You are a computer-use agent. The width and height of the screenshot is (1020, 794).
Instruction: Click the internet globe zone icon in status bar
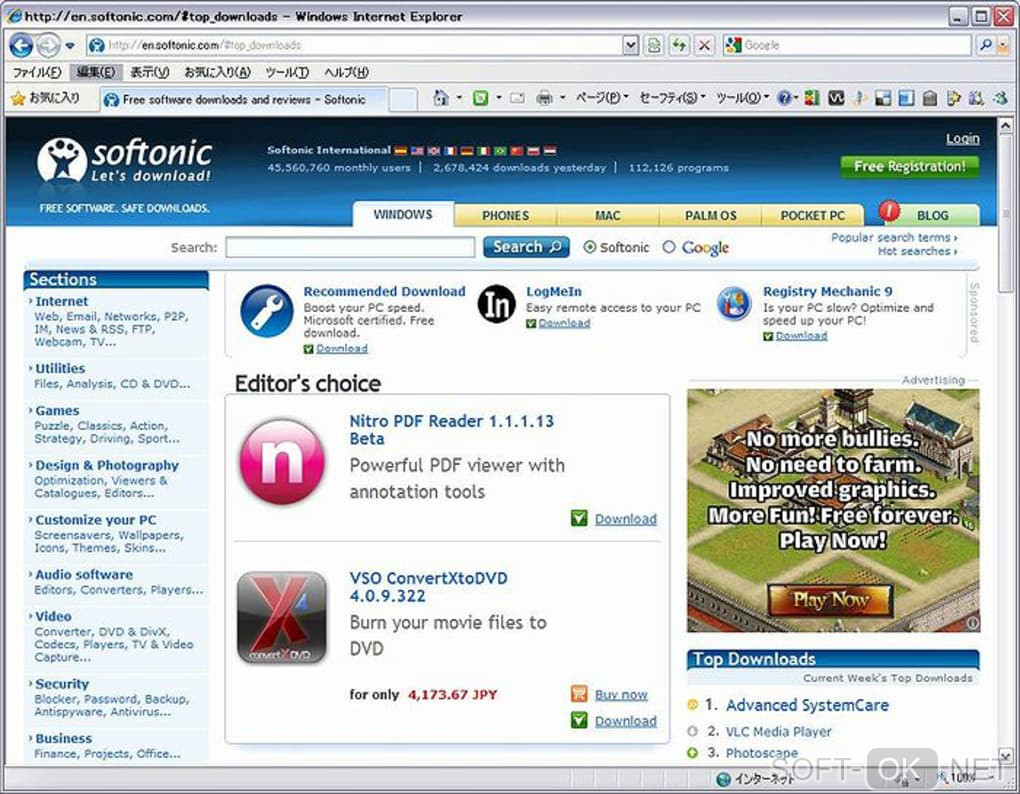pyautogui.click(x=723, y=778)
